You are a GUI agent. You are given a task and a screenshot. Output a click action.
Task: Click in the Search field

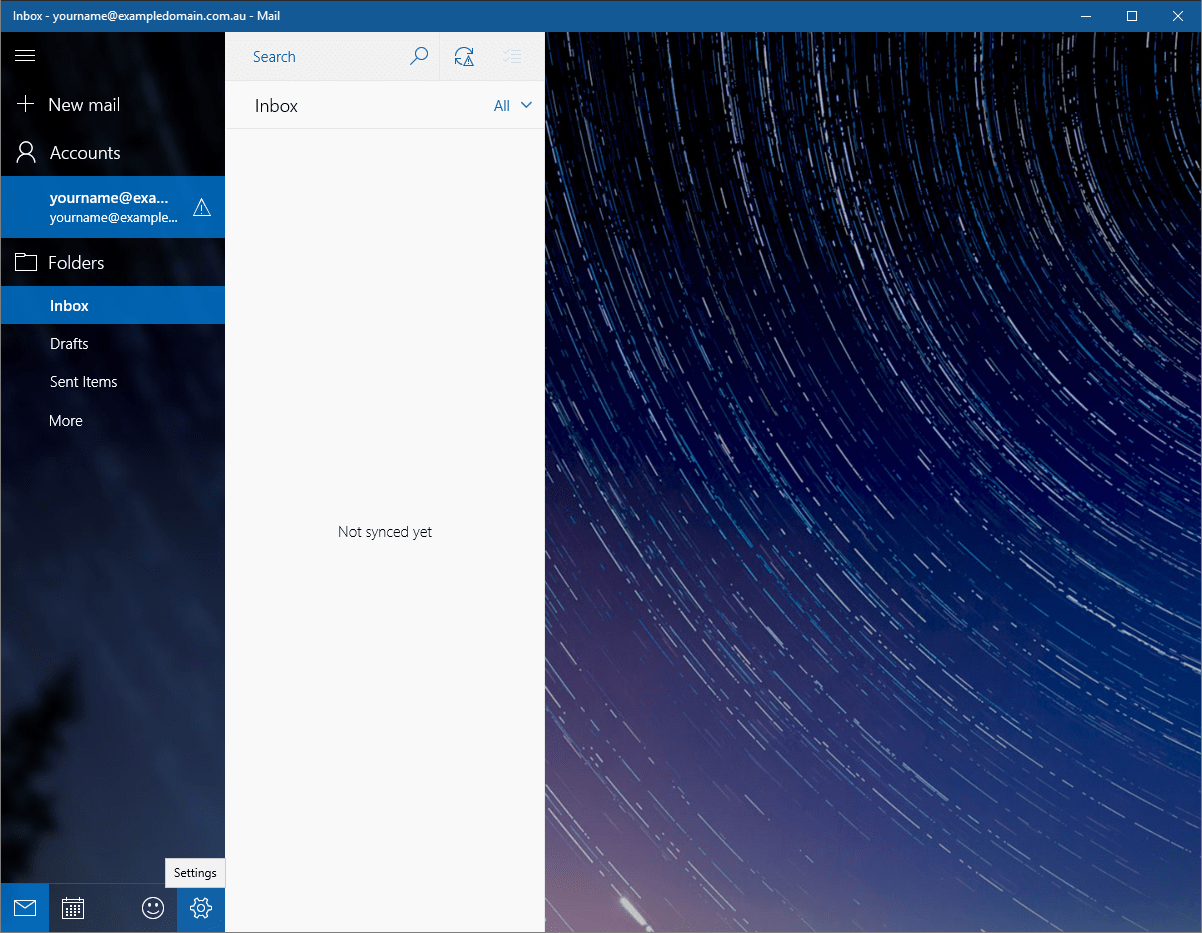[x=320, y=57]
